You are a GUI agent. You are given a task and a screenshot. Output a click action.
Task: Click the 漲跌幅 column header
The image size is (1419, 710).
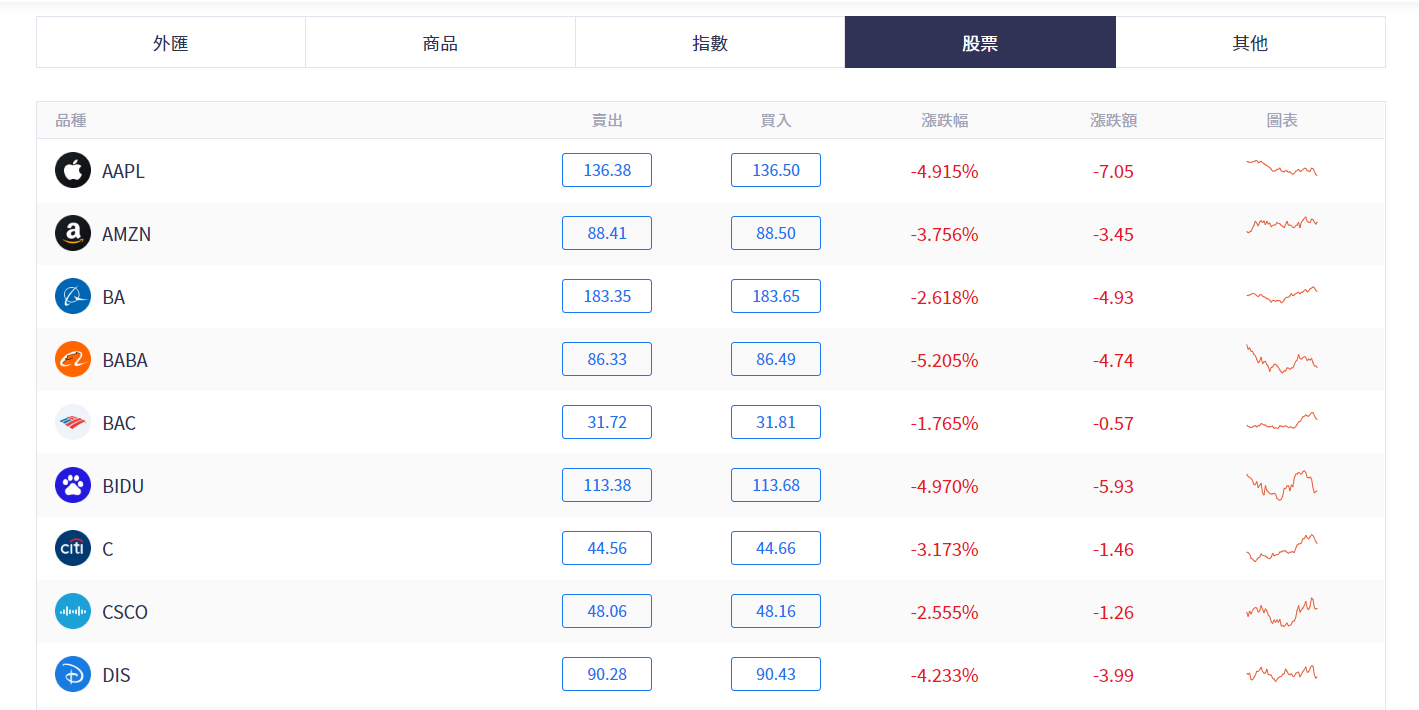(944, 121)
